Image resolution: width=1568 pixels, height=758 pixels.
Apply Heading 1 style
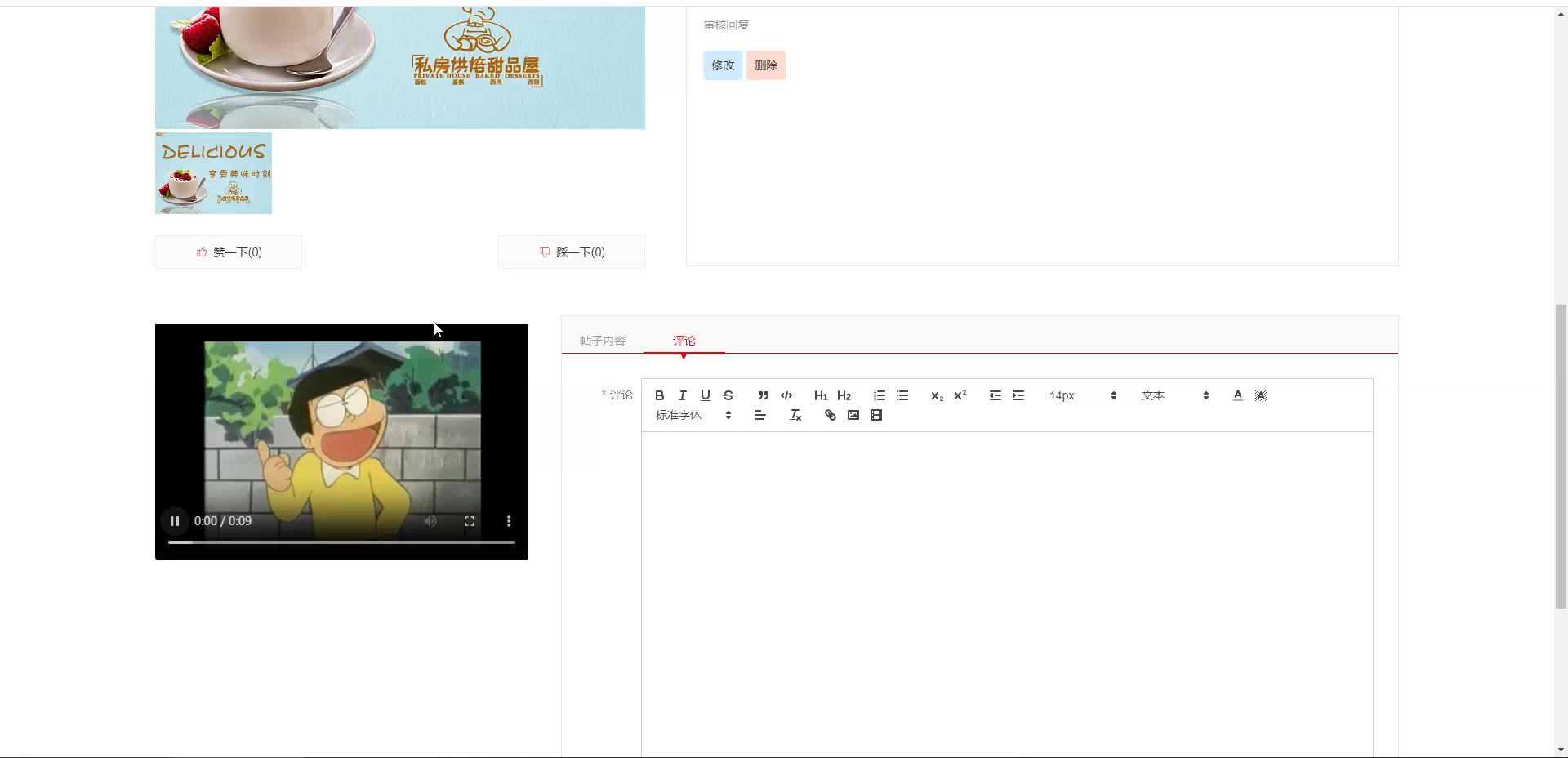[x=821, y=395]
